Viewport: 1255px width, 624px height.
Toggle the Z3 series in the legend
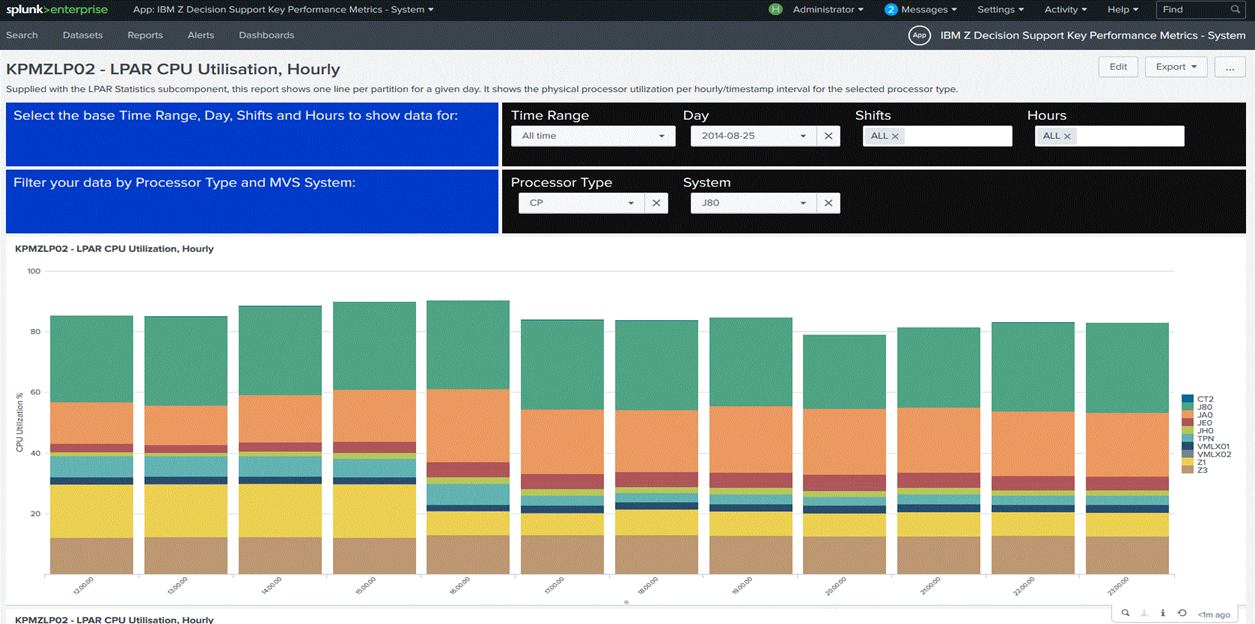1200,469
